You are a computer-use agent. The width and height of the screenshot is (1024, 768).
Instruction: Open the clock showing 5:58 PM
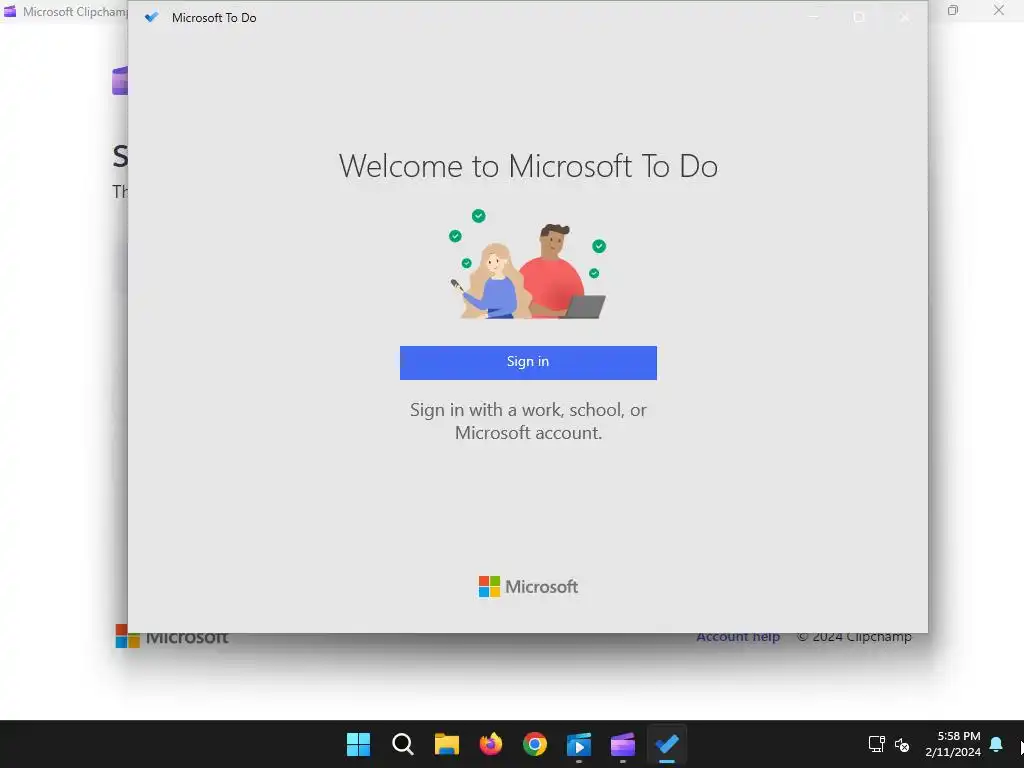(959, 736)
